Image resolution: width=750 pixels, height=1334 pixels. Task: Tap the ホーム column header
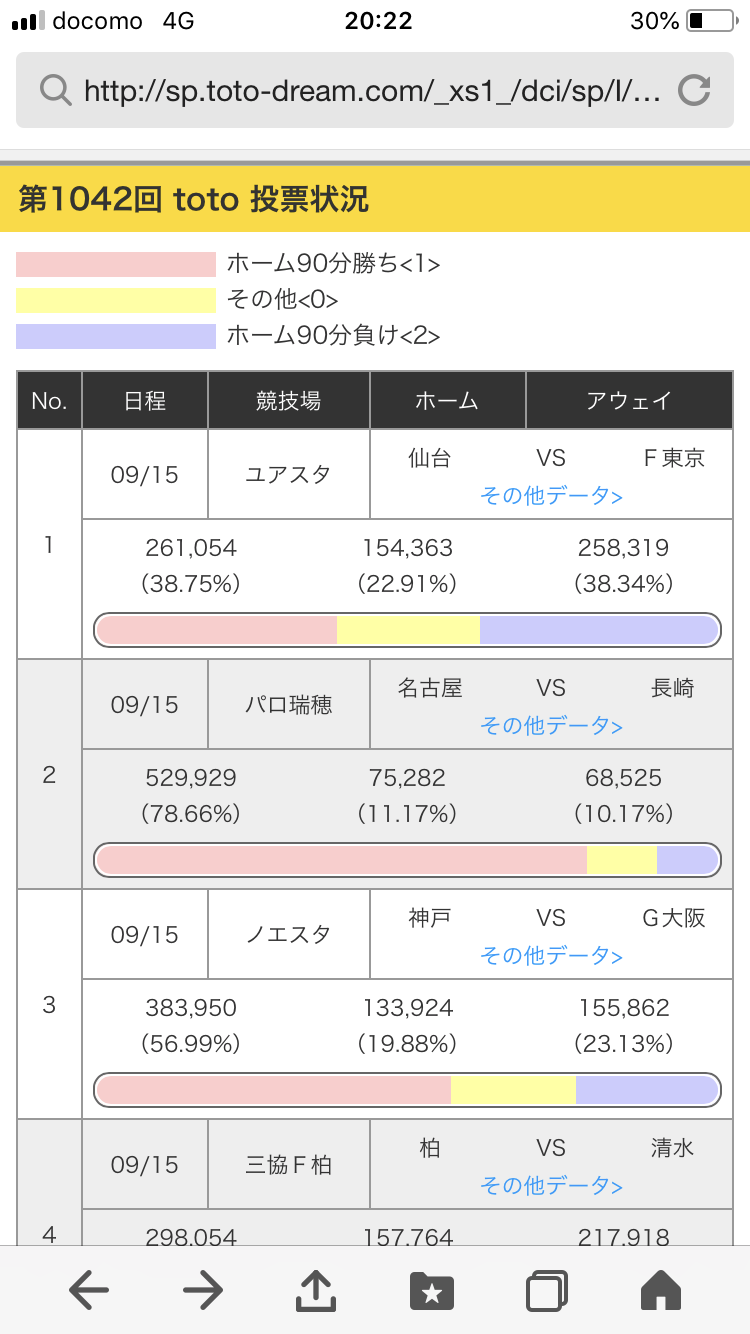click(x=447, y=401)
